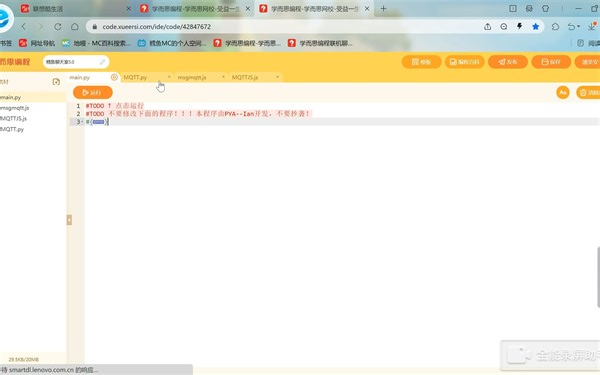
Task: Switch to the msgmqtt.js editor tab
Action: pos(192,77)
